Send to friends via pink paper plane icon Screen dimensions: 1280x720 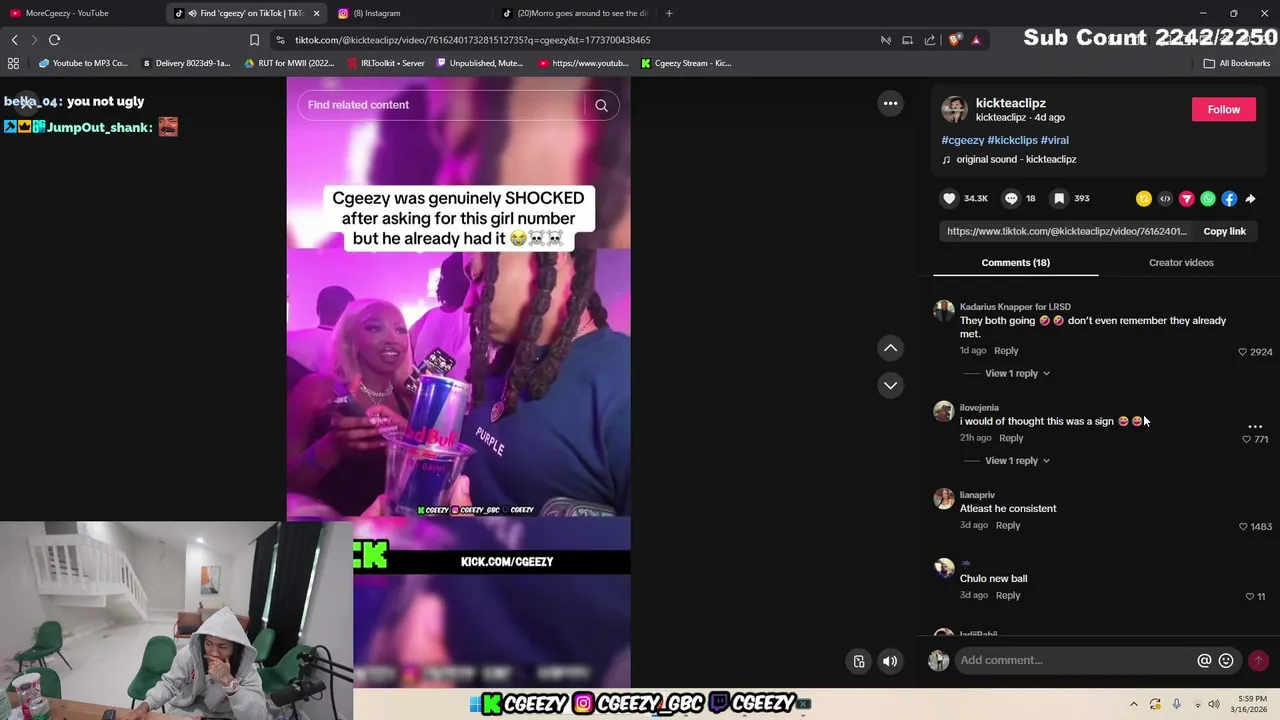tap(1186, 199)
